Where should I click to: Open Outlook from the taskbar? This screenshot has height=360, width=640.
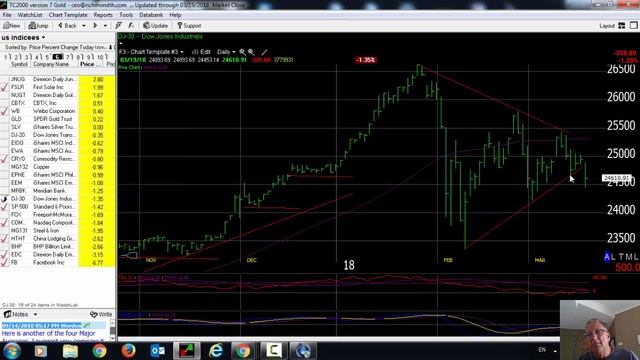(158, 351)
